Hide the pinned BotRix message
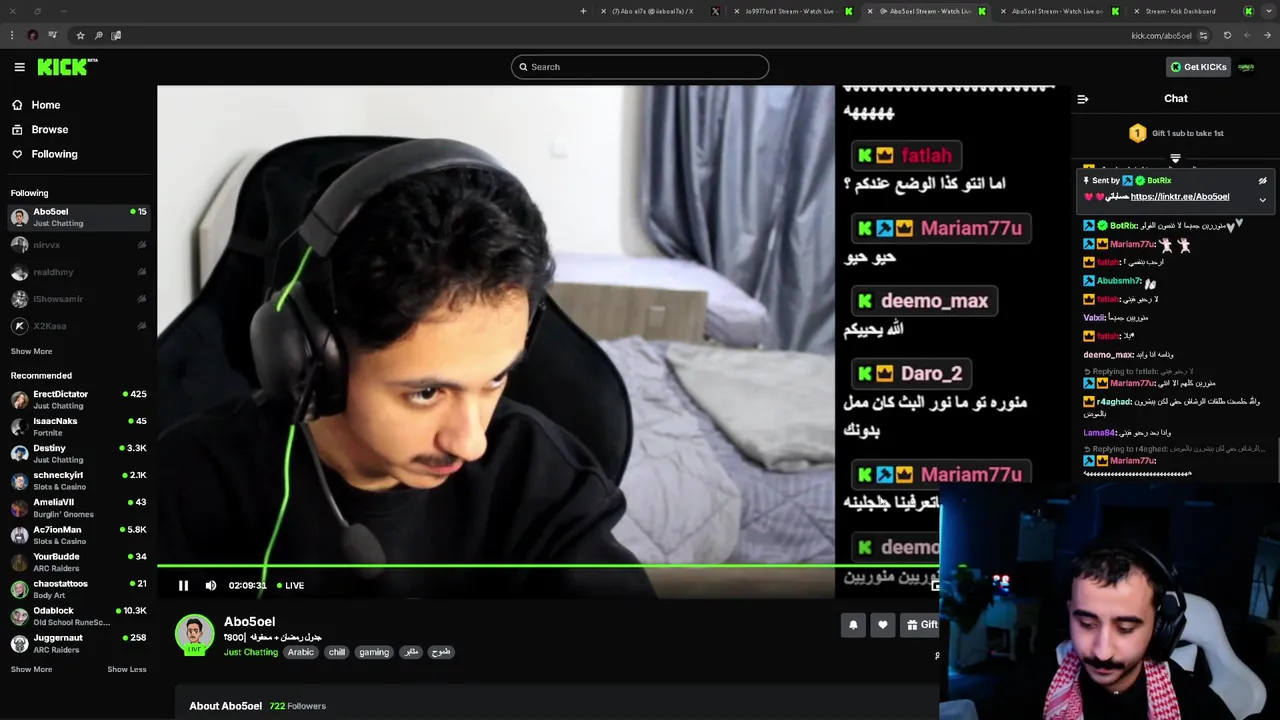Screen dimensions: 1280x720 [1262, 181]
